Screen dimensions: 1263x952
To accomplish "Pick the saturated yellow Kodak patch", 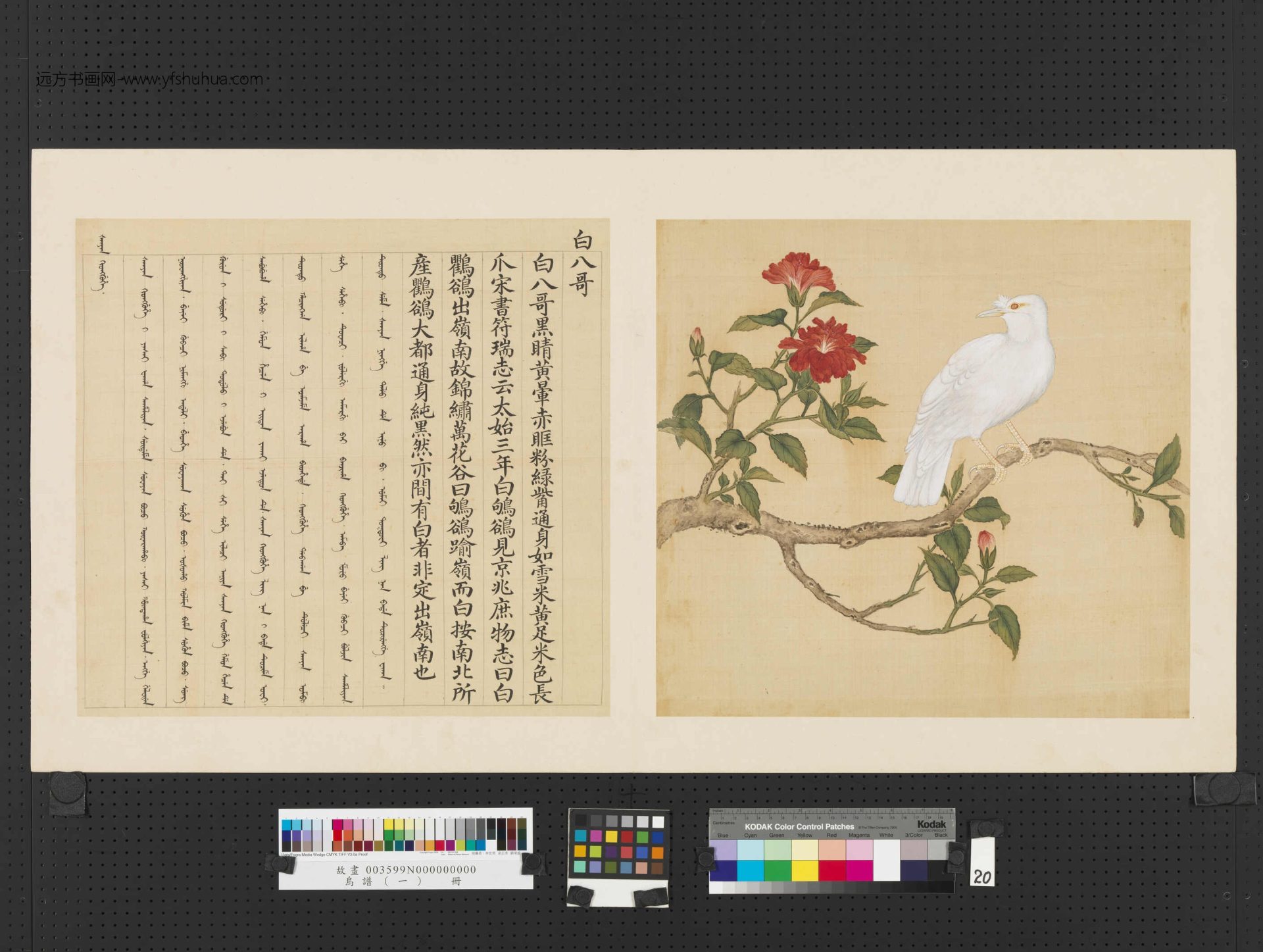I will tap(805, 870).
